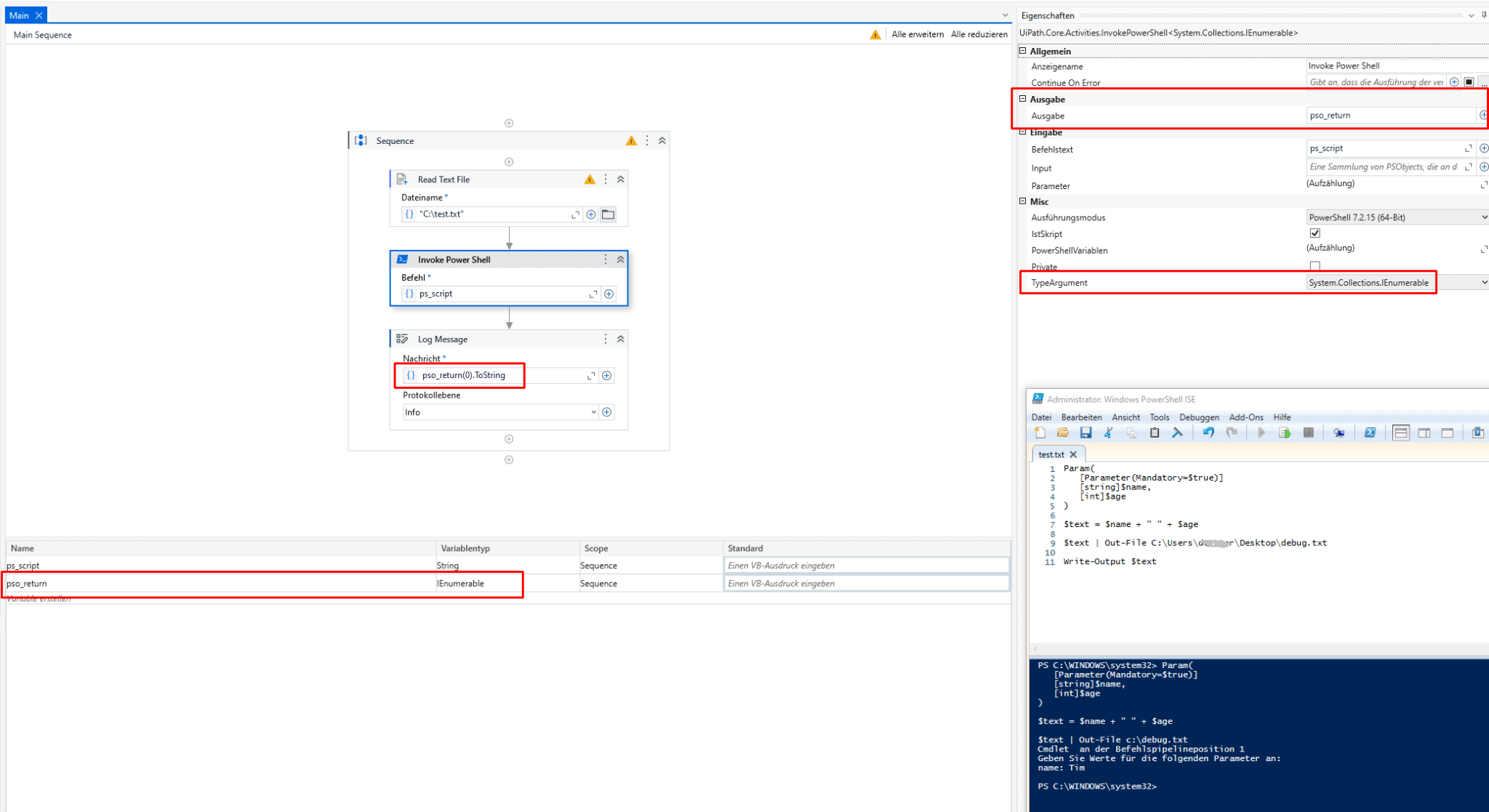Click the plus icon next to Befehl field
This screenshot has width=1489, height=812.
(609, 294)
